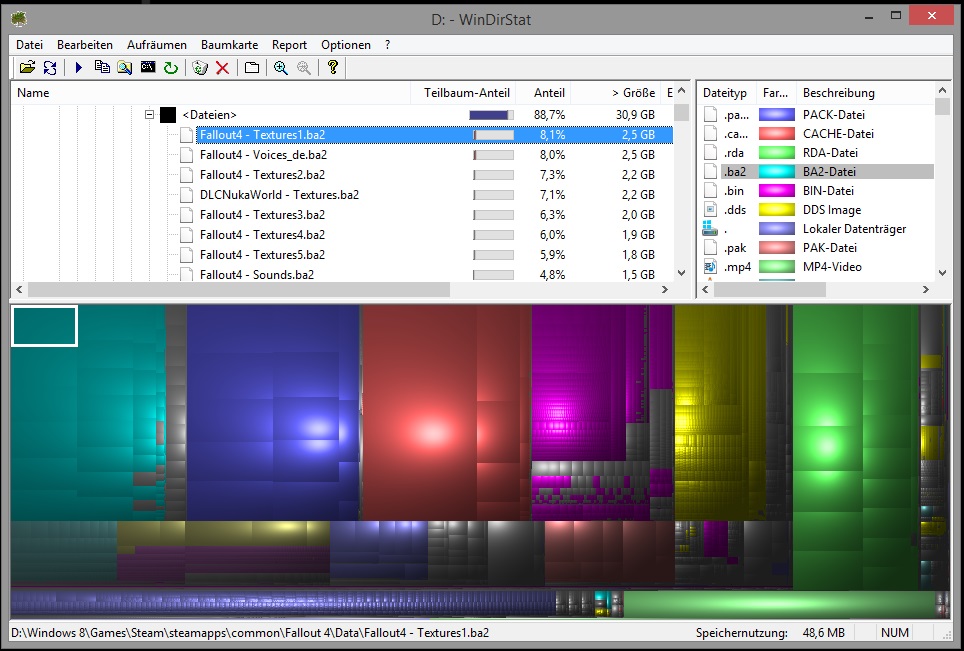
Task: Click the .mp4 video file type icon
Action: tap(710, 267)
